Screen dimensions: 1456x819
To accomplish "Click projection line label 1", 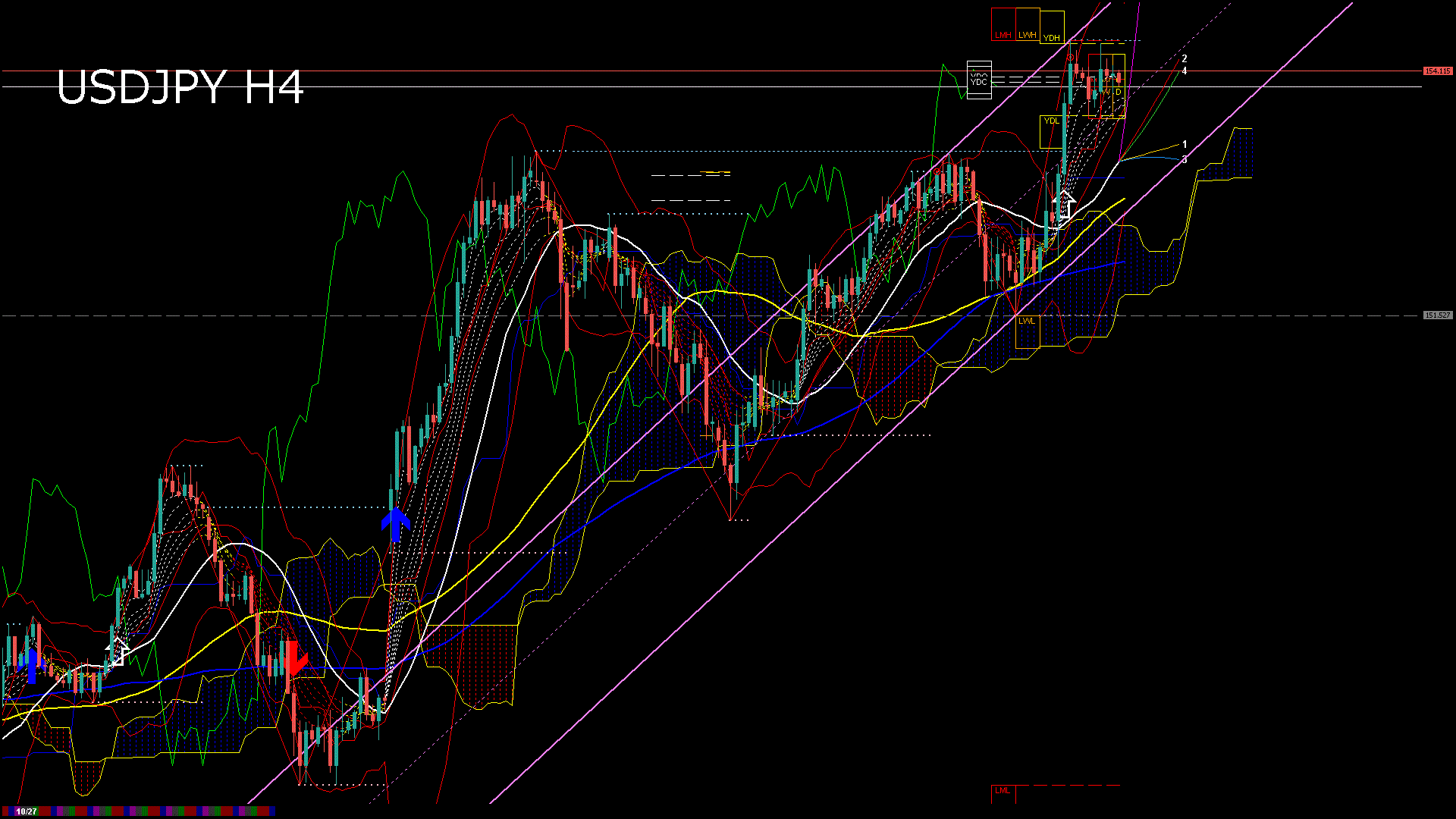I will point(1185,144).
